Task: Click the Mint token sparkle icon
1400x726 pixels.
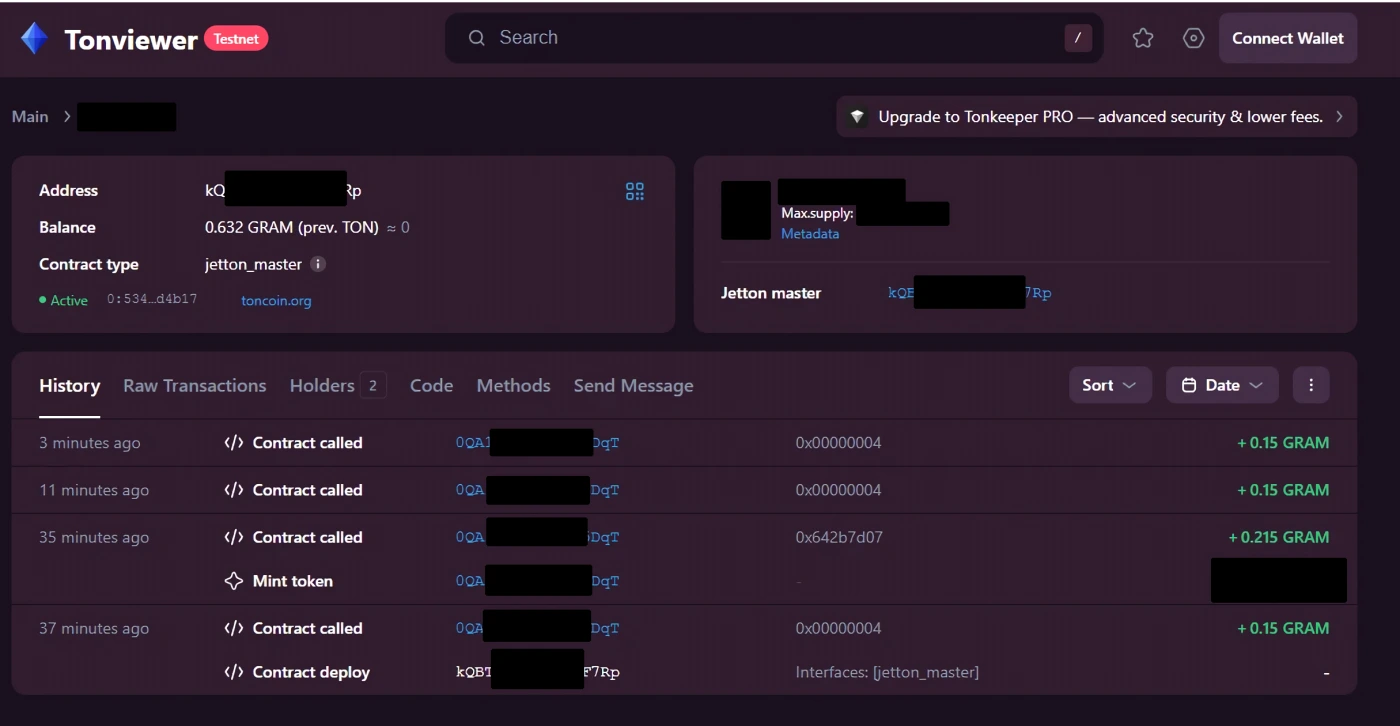Action: 234,581
